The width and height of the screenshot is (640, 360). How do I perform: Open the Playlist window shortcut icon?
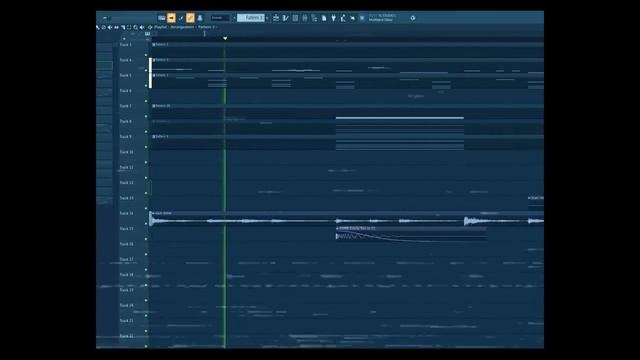click(276, 18)
